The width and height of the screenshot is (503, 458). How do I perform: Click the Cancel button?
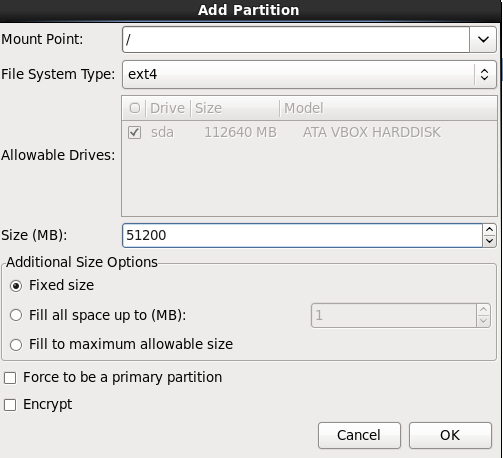(x=359, y=435)
